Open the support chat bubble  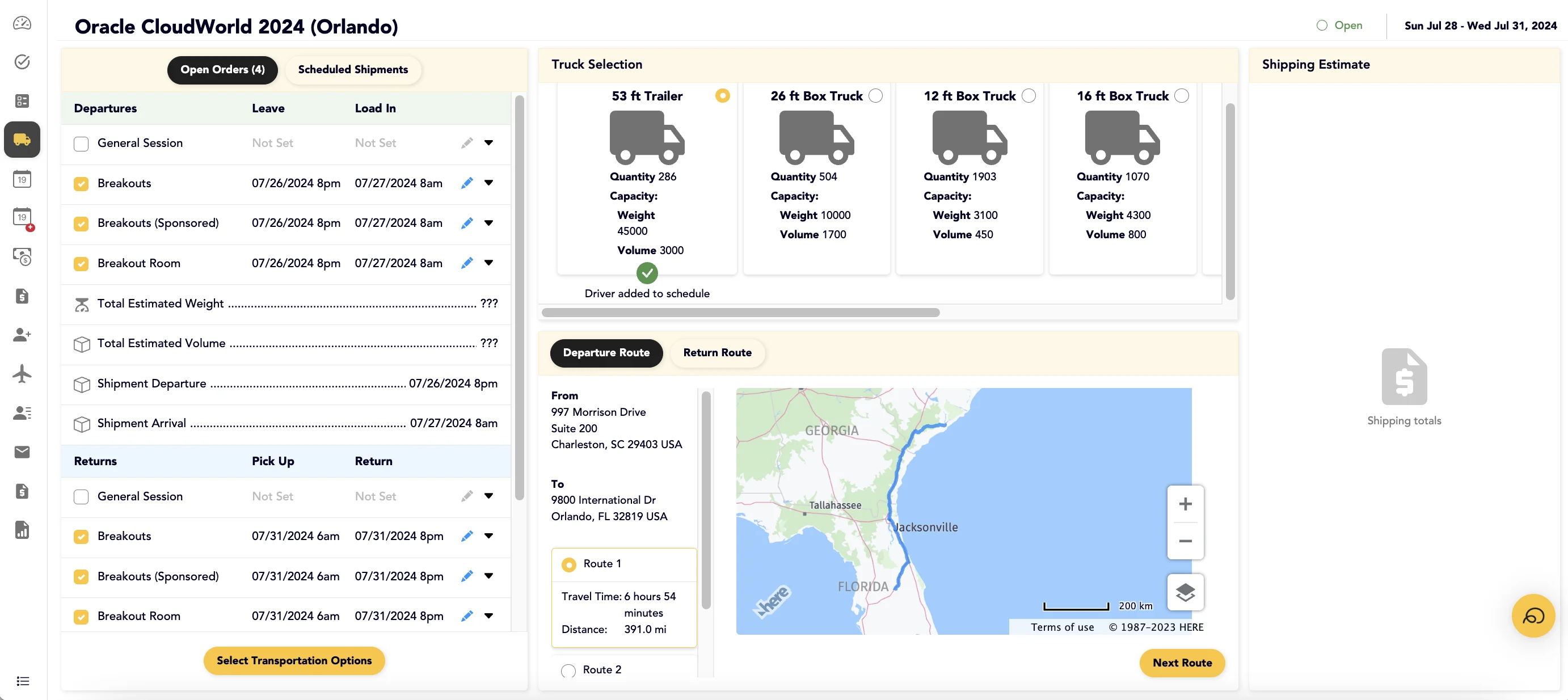point(1533,616)
